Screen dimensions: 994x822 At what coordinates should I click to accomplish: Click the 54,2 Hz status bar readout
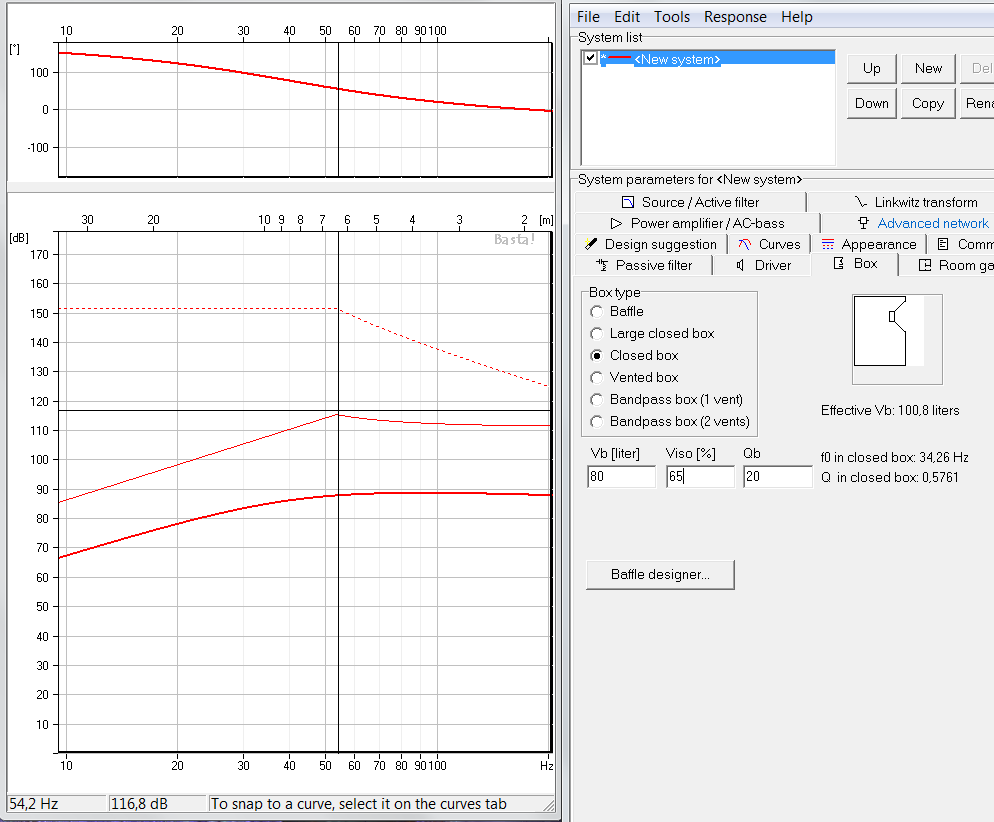pyautogui.click(x=56, y=804)
